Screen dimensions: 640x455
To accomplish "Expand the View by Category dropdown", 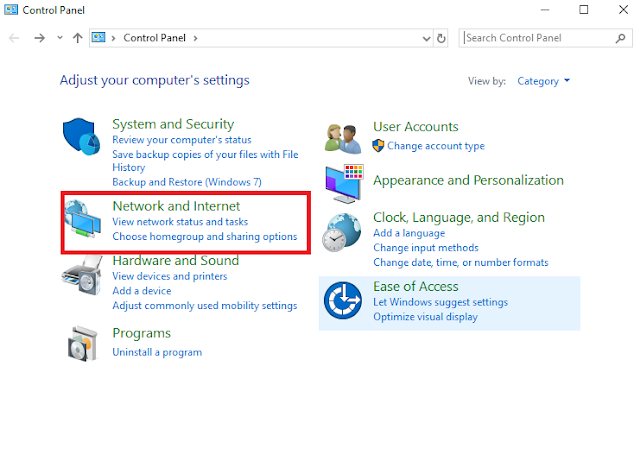I will point(543,81).
